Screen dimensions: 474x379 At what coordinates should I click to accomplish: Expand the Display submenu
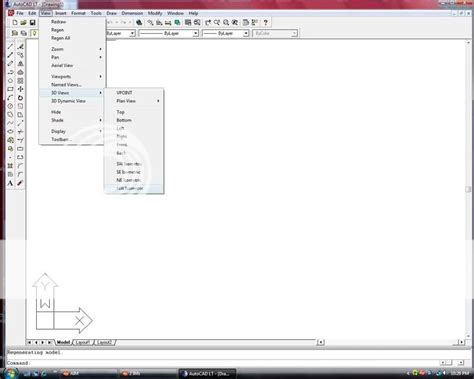pyautogui.click(x=72, y=131)
